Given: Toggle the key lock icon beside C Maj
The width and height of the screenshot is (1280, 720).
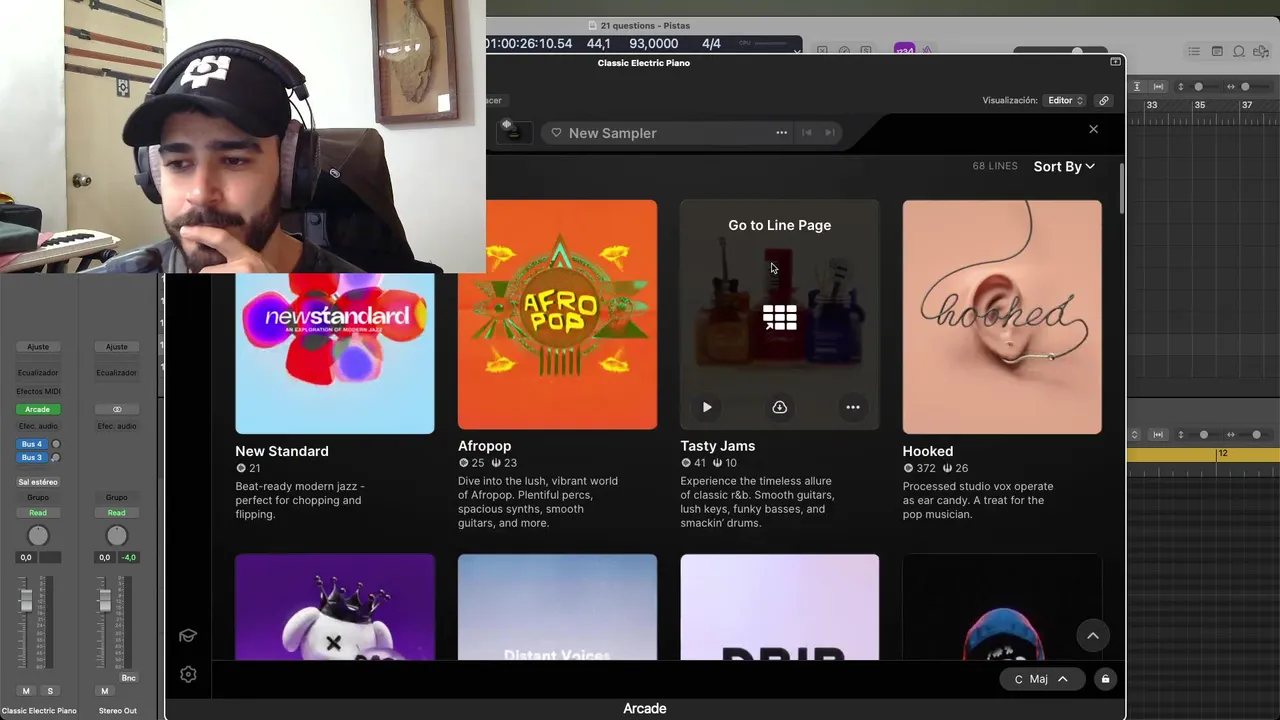Looking at the screenshot, I should coord(1105,679).
